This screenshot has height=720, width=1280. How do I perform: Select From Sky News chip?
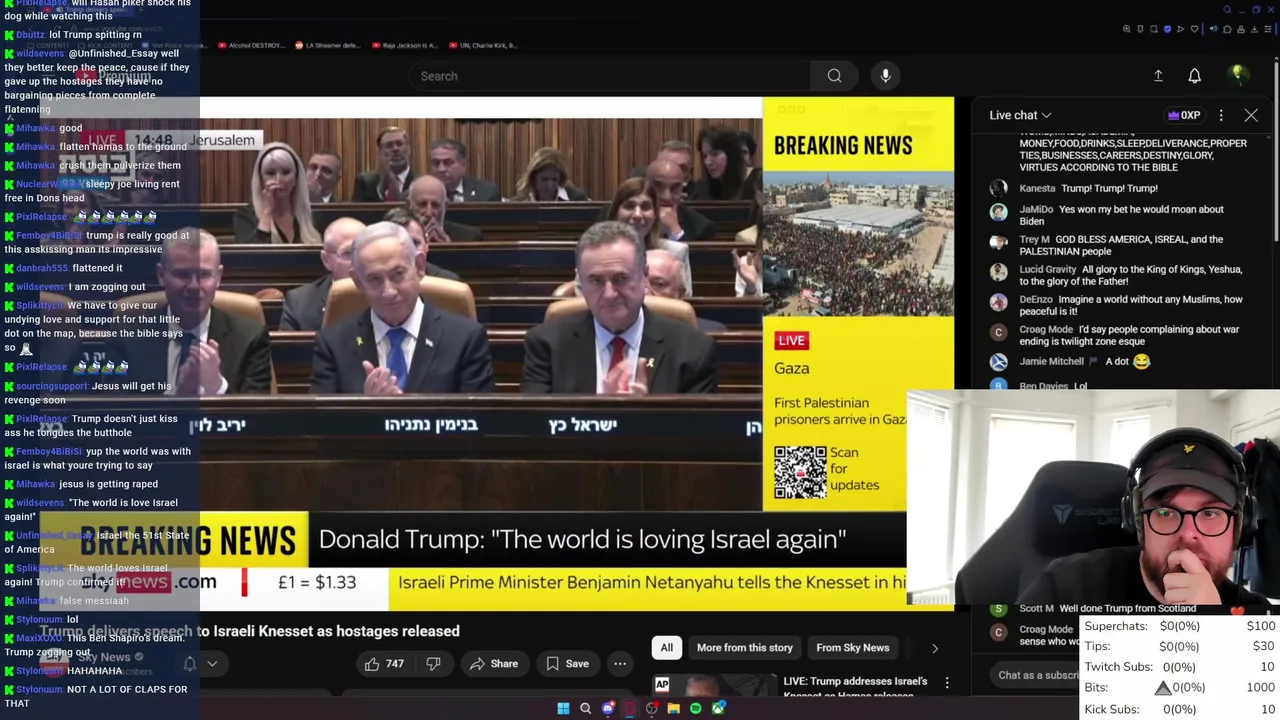(853, 648)
